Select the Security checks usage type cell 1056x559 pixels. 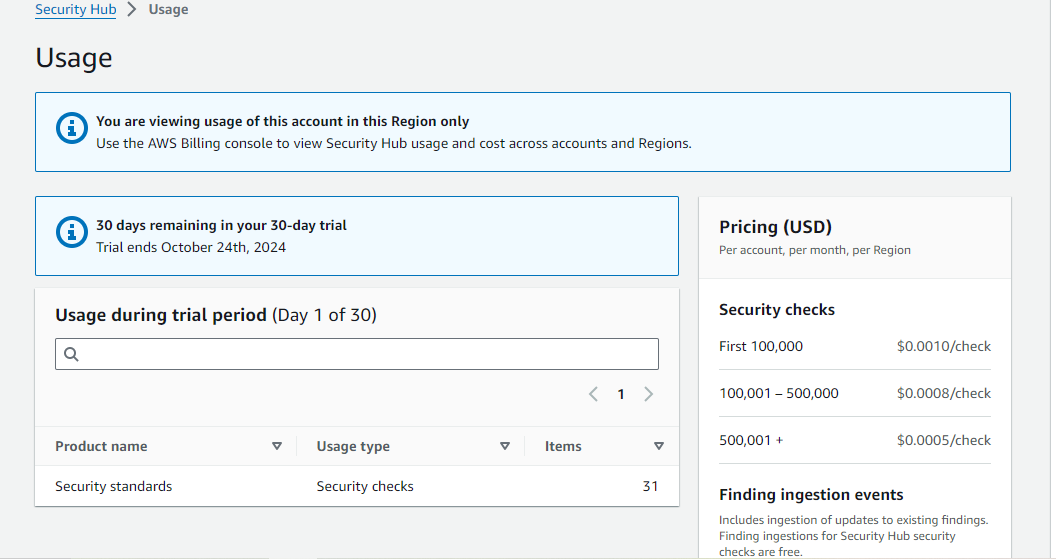pyautogui.click(x=365, y=486)
